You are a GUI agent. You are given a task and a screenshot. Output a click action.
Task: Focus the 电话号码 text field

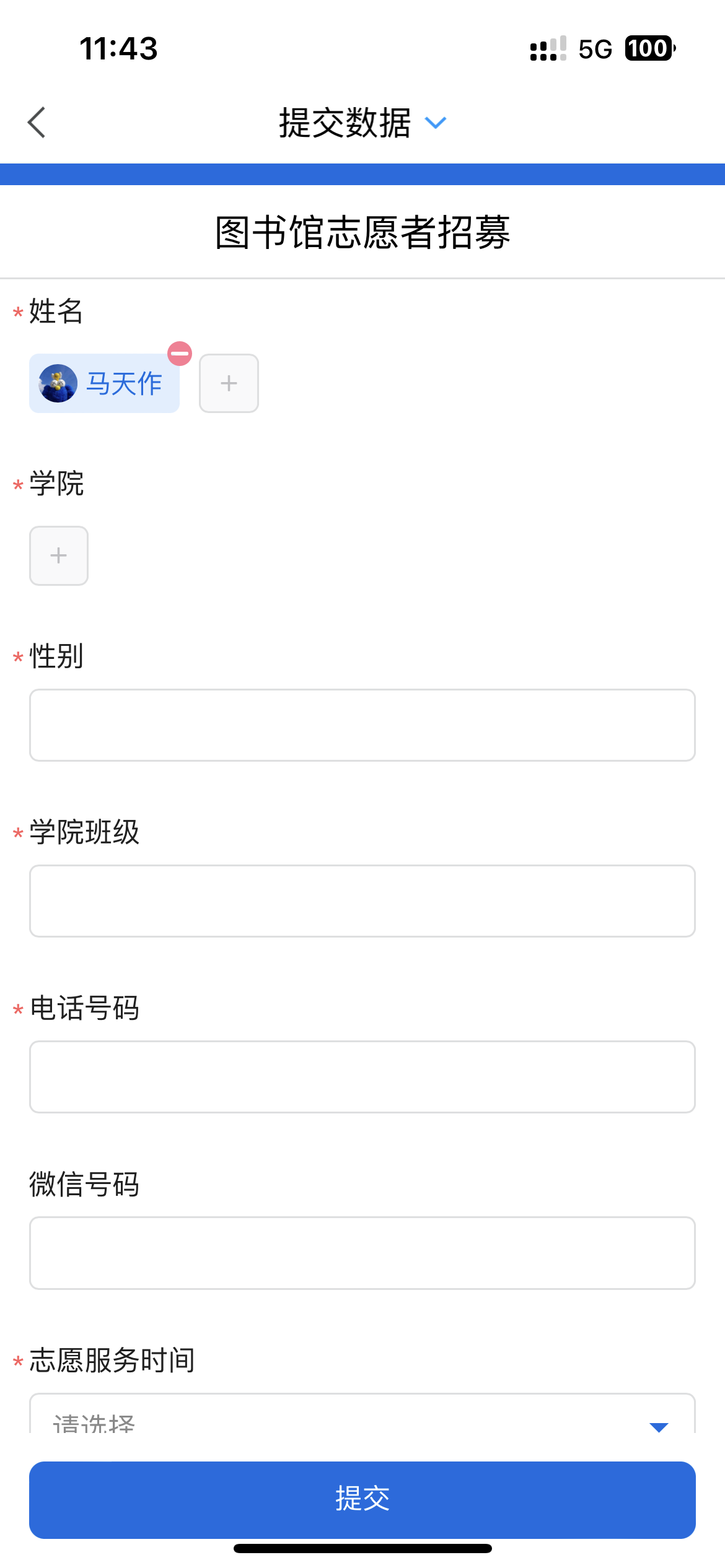click(x=362, y=1077)
